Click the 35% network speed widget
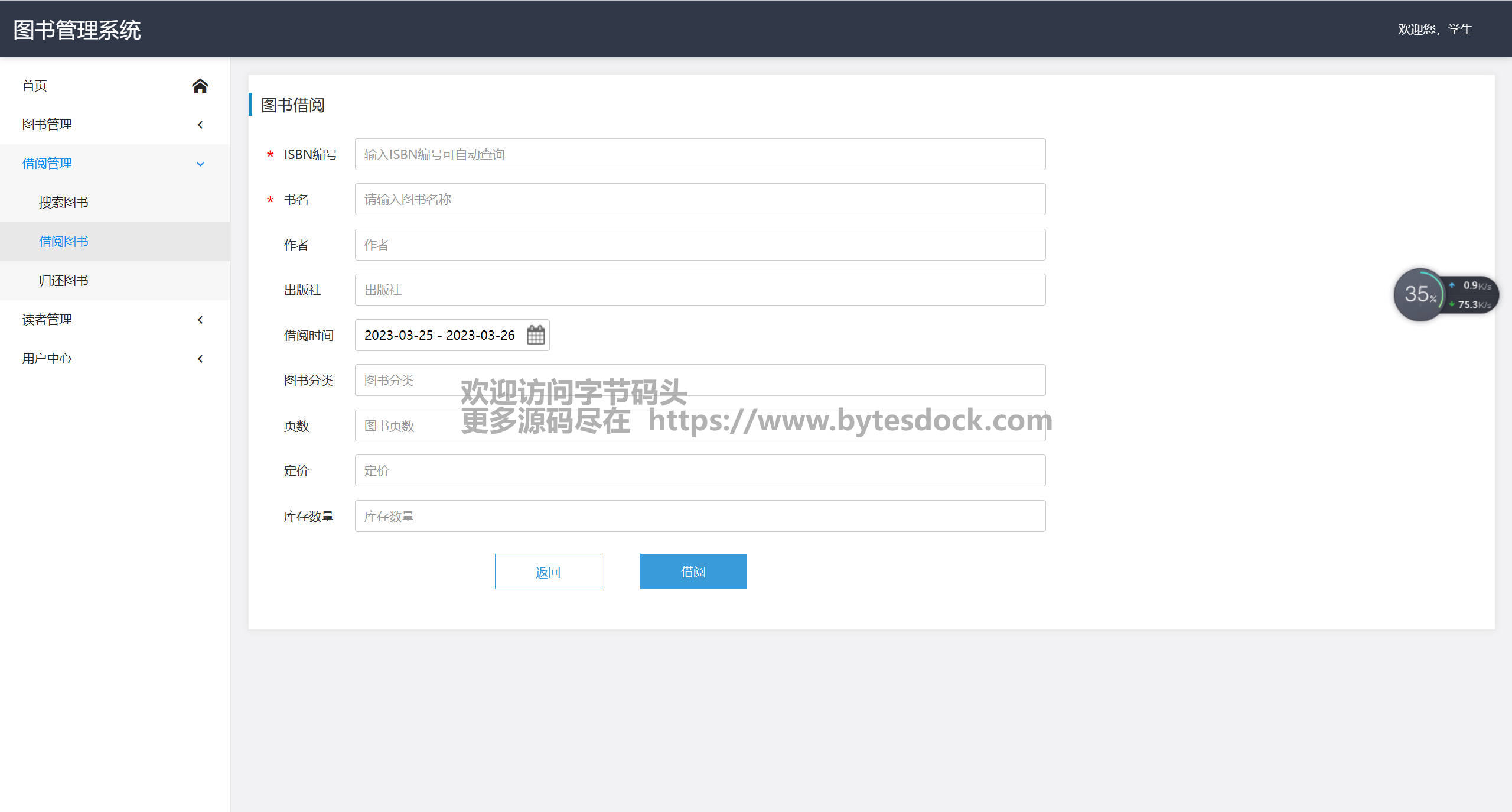This screenshot has height=812, width=1512. (1420, 294)
